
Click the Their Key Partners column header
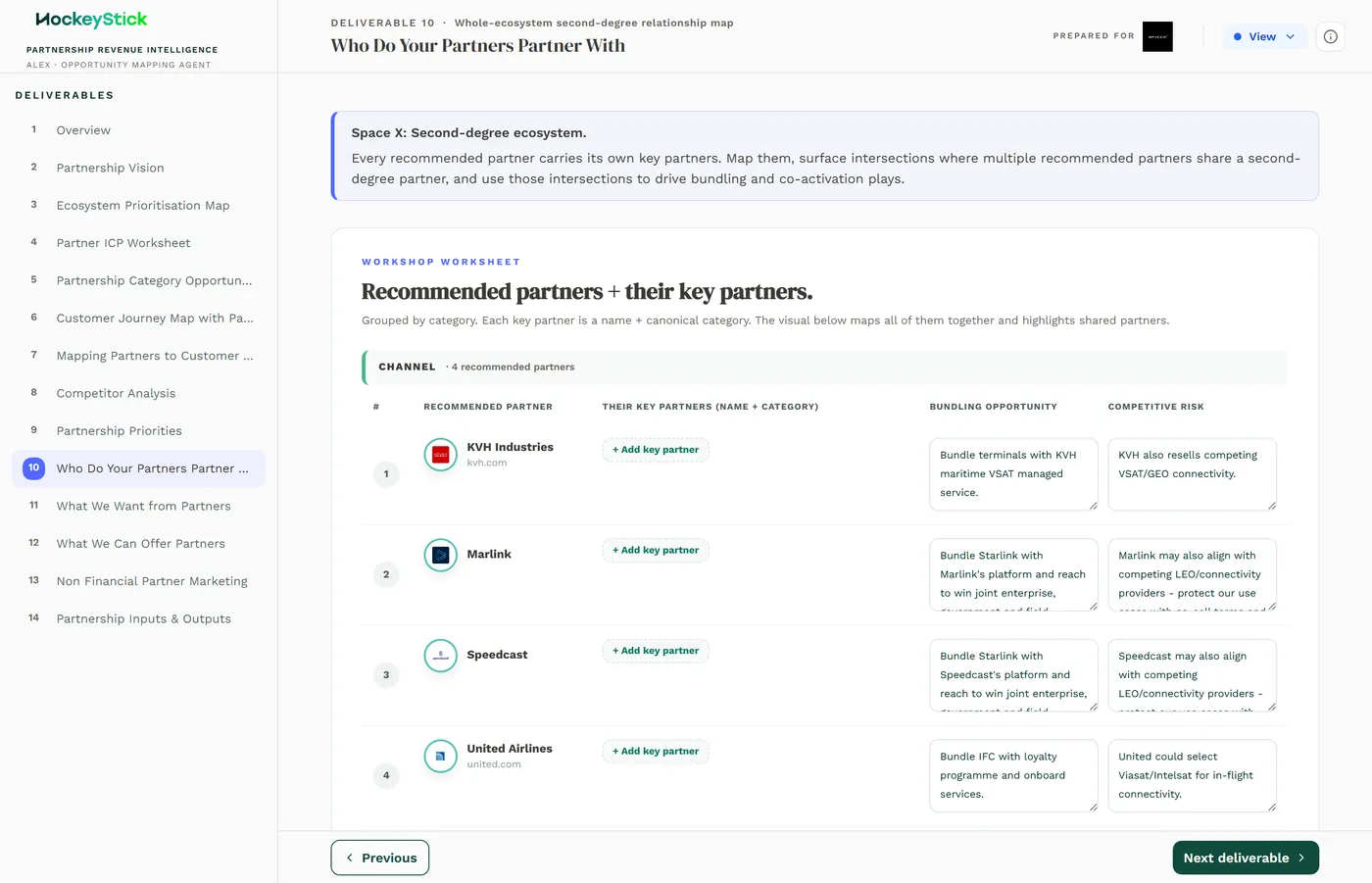tap(710, 407)
